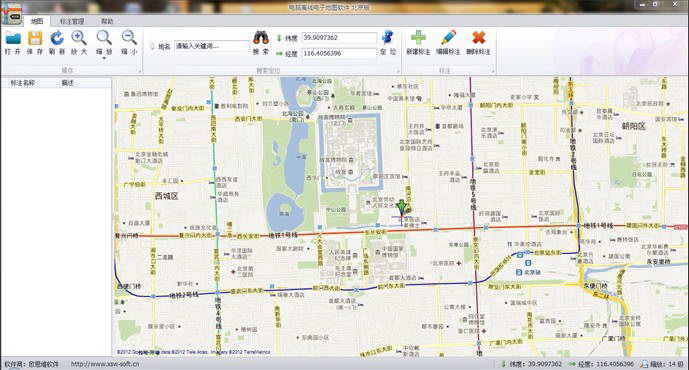Click the 地铁2号线 label at map bottom-left

184,295
